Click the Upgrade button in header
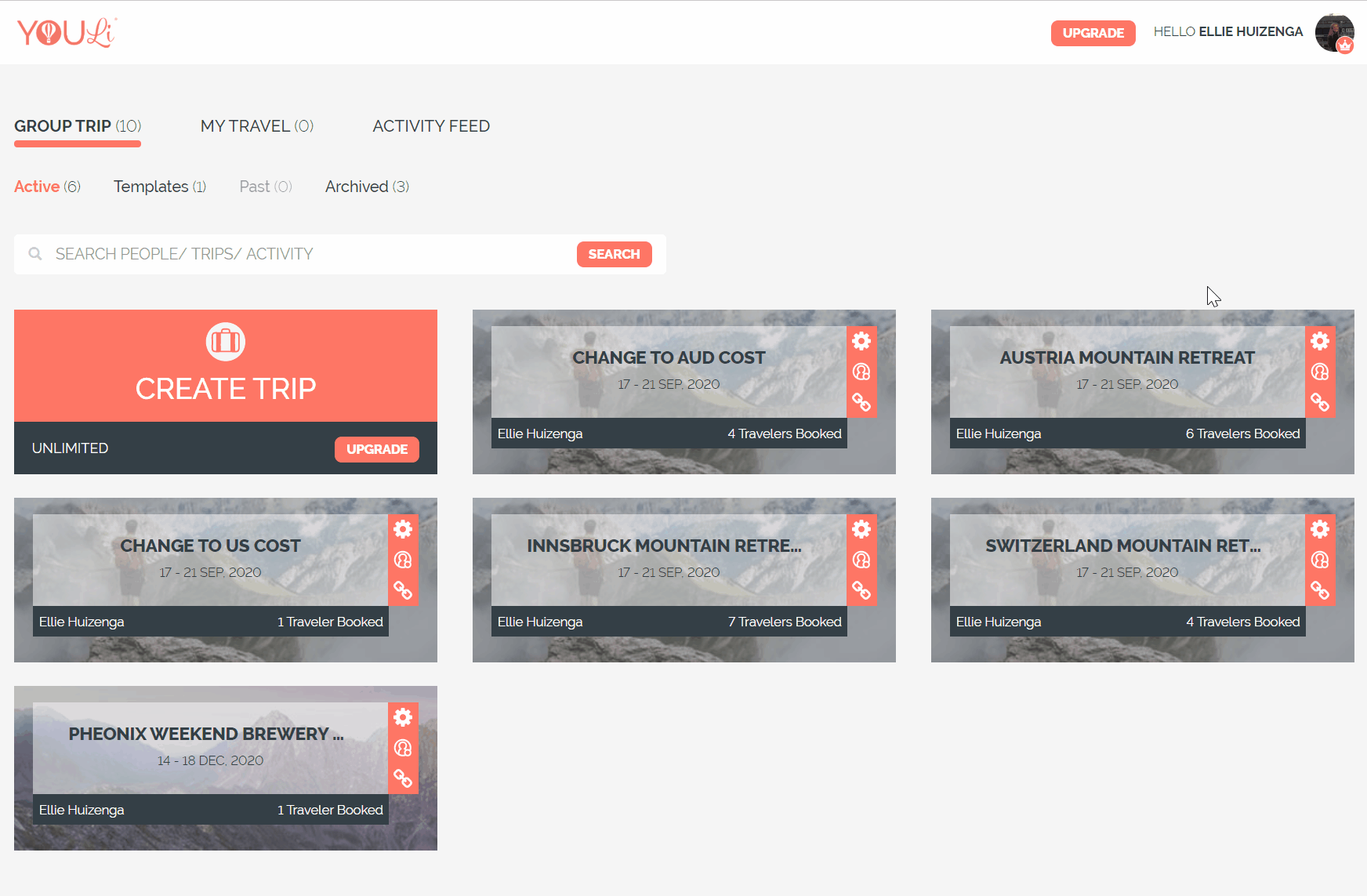Viewport: 1367px width, 896px height. pos(1093,33)
